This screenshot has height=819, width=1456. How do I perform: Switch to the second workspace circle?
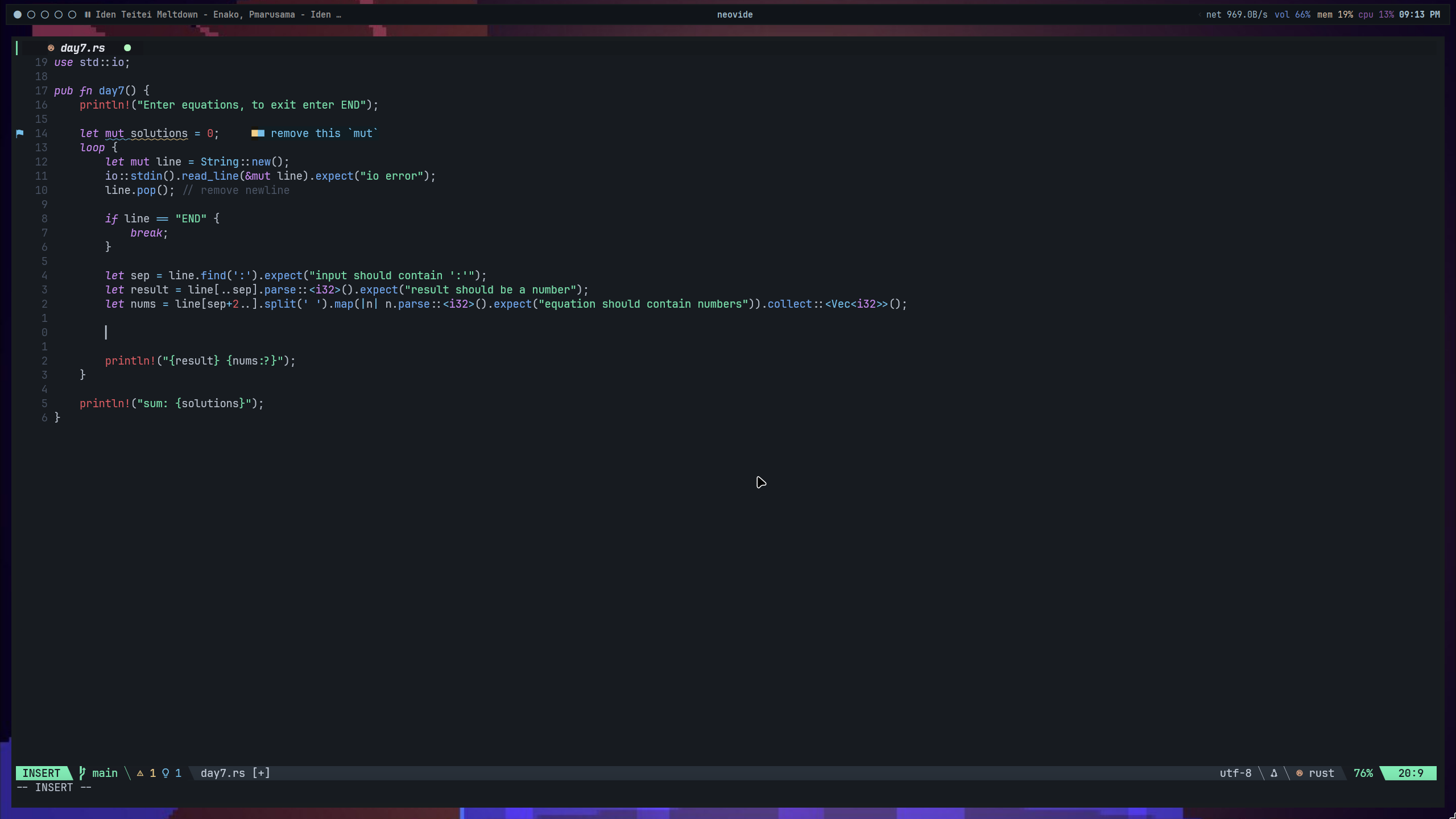[31, 15]
